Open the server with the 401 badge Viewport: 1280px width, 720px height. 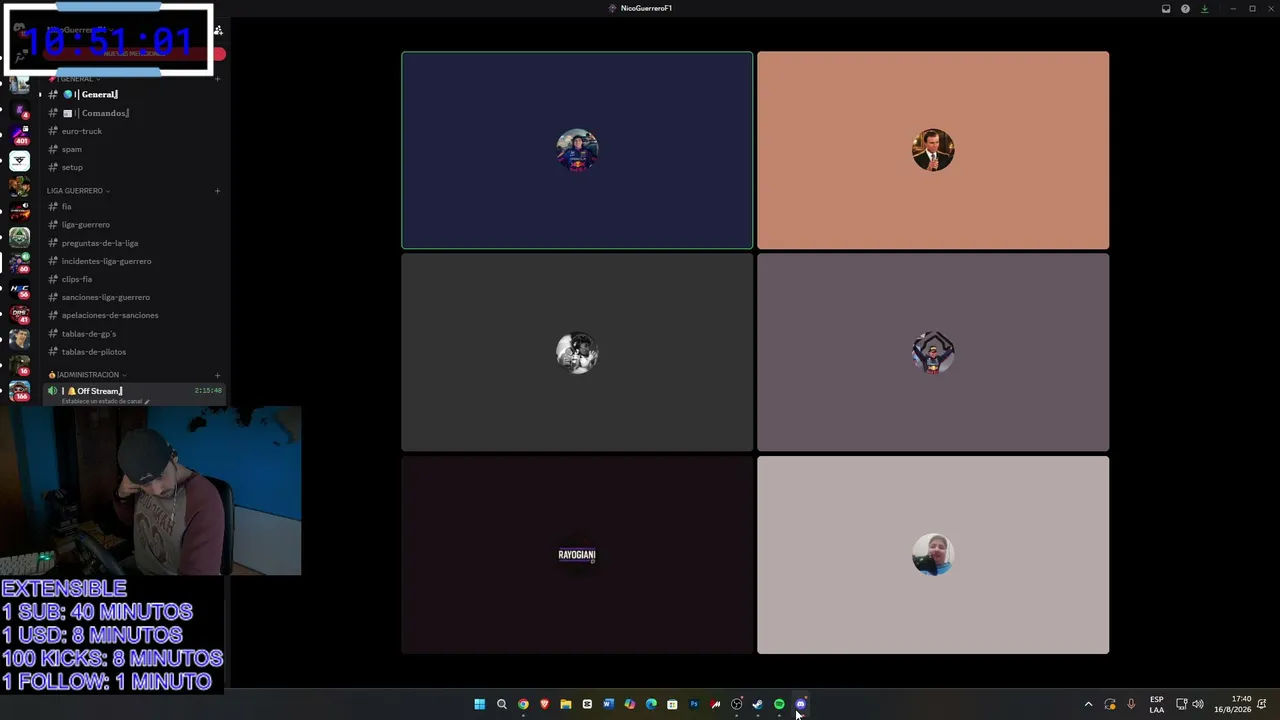coord(19,135)
